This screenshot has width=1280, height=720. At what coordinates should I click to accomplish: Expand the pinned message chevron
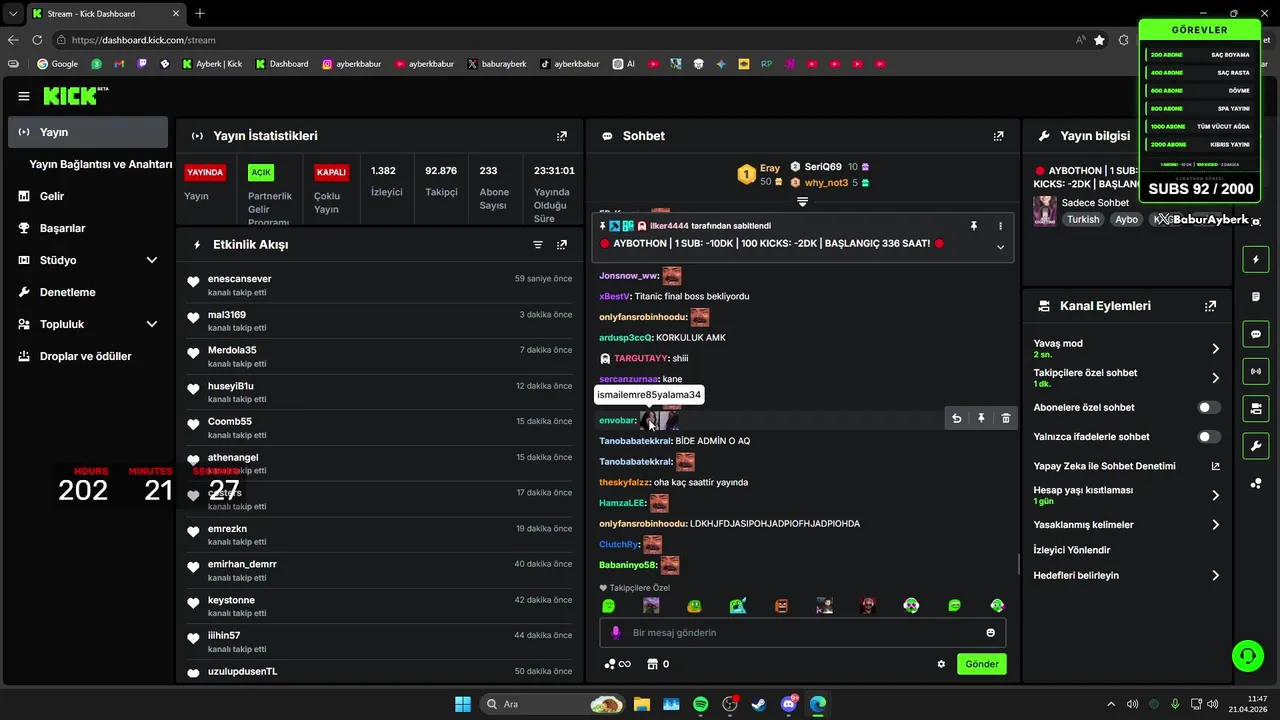(x=1001, y=247)
